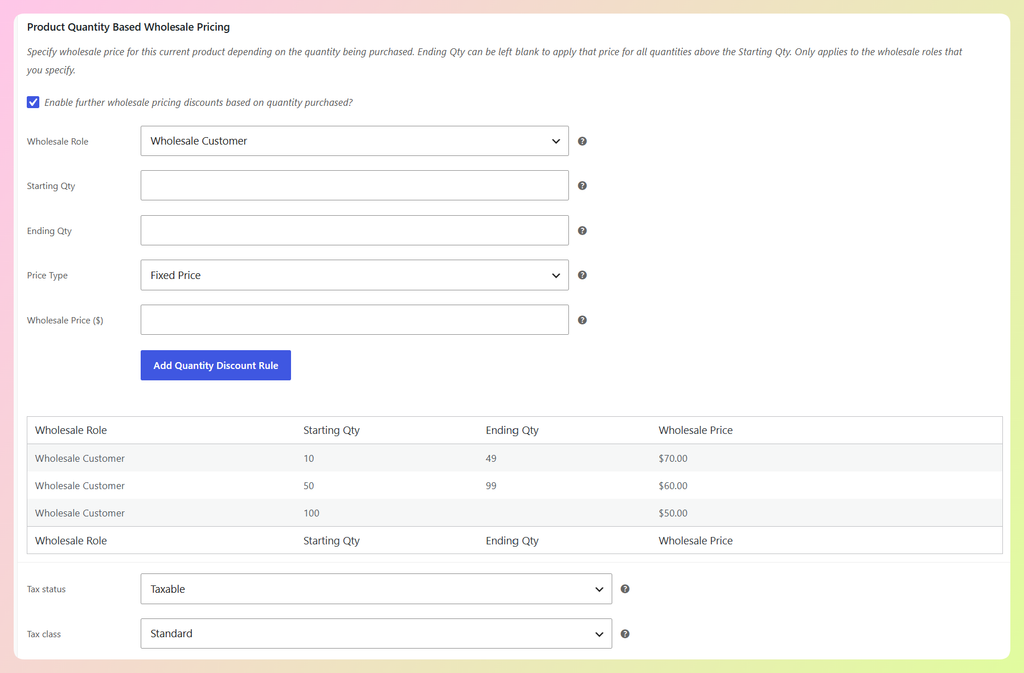The height and width of the screenshot is (673, 1024).
Task: Open help tooltip for Wholesale Role
Action: pyautogui.click(x=582, y=141)
